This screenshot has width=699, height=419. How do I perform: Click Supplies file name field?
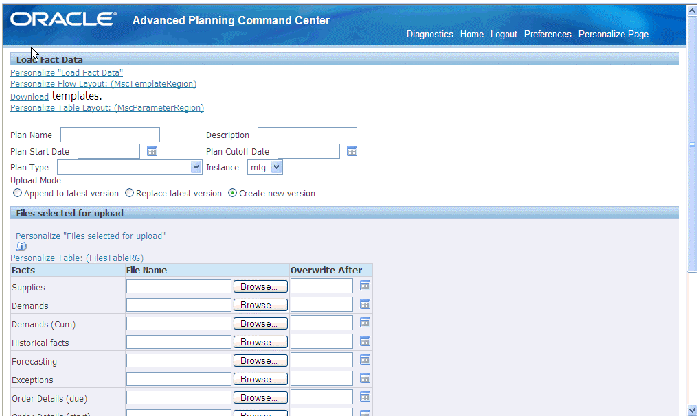pyautogui.click(x=179, y=287)
